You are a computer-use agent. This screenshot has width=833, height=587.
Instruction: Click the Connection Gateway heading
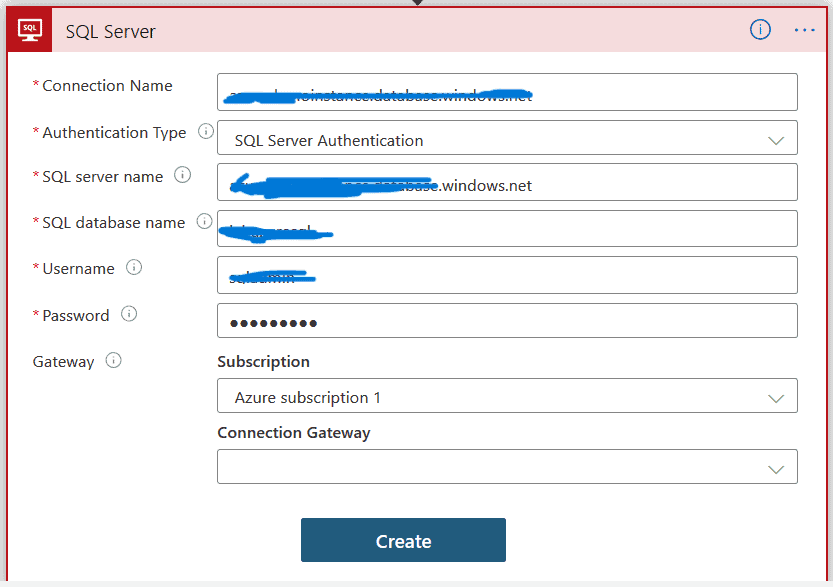click(294, 433)
